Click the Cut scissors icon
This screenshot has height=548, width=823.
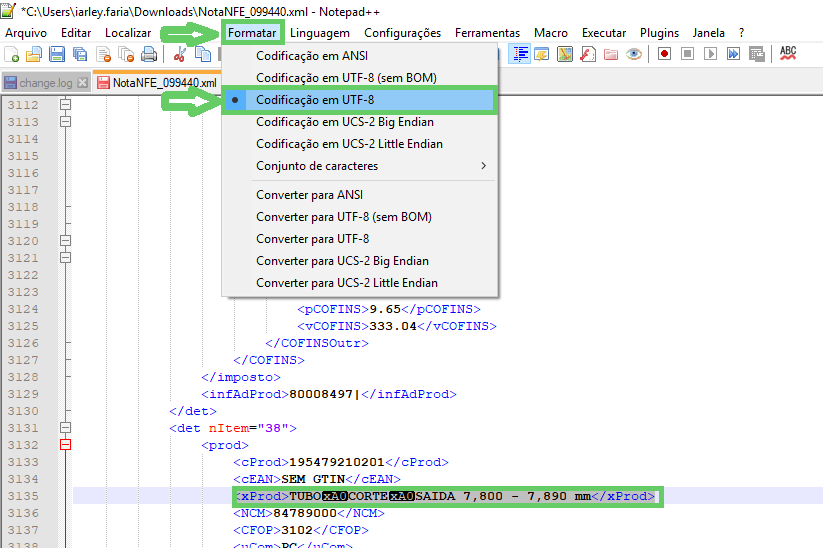click(x=181, y=54)
